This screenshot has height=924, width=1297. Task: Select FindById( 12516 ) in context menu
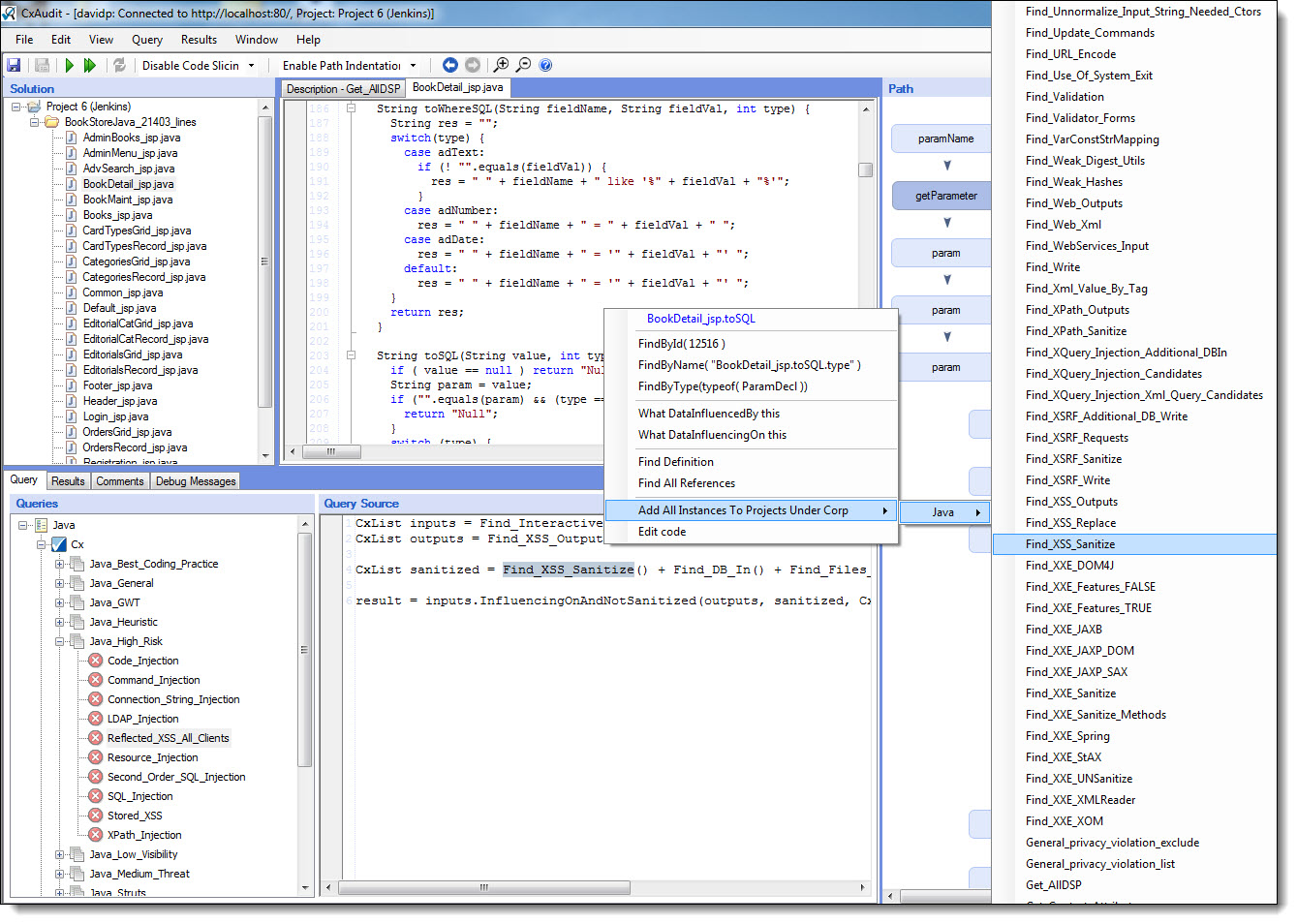pyautogui.click(x=682, y=344)
